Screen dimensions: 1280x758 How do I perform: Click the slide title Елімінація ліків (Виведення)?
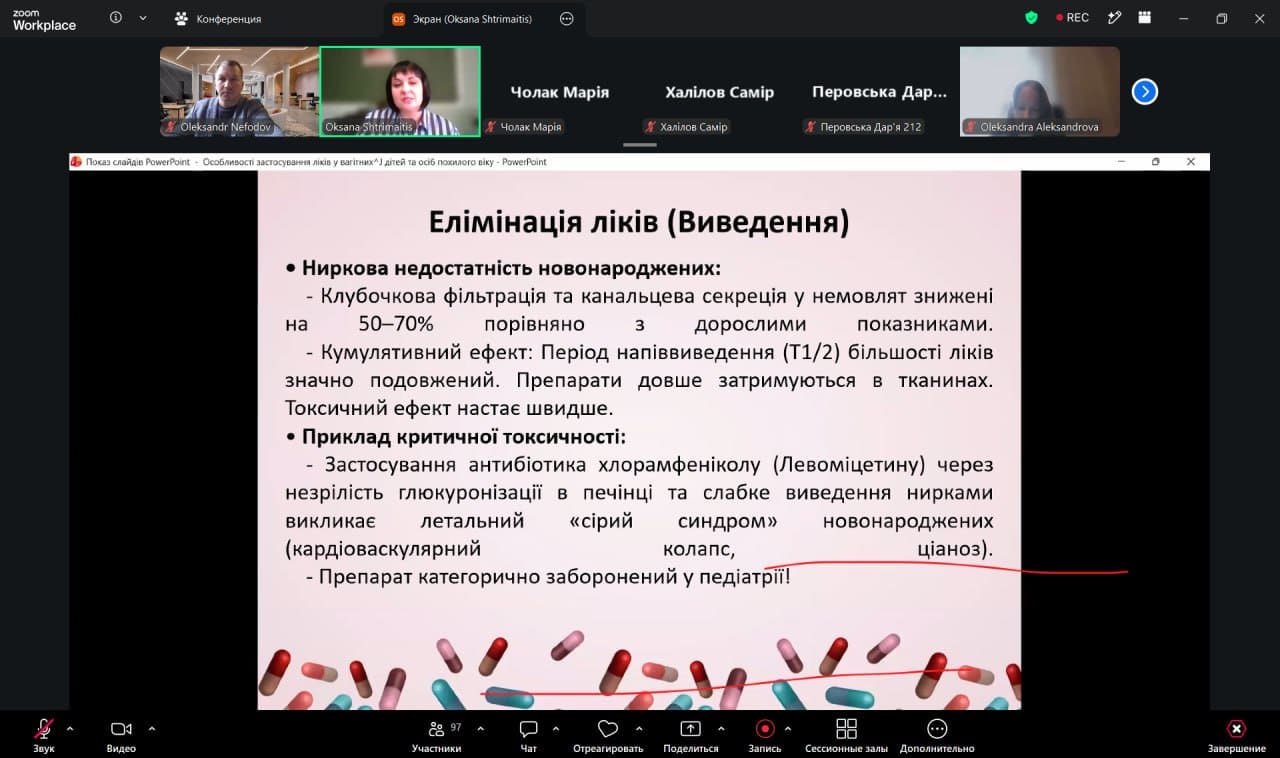click(639, 221)
